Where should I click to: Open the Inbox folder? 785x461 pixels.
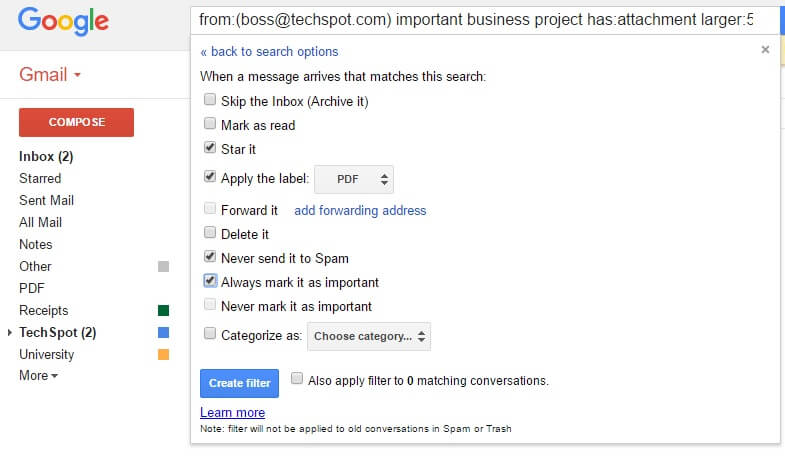click(46, 157)
